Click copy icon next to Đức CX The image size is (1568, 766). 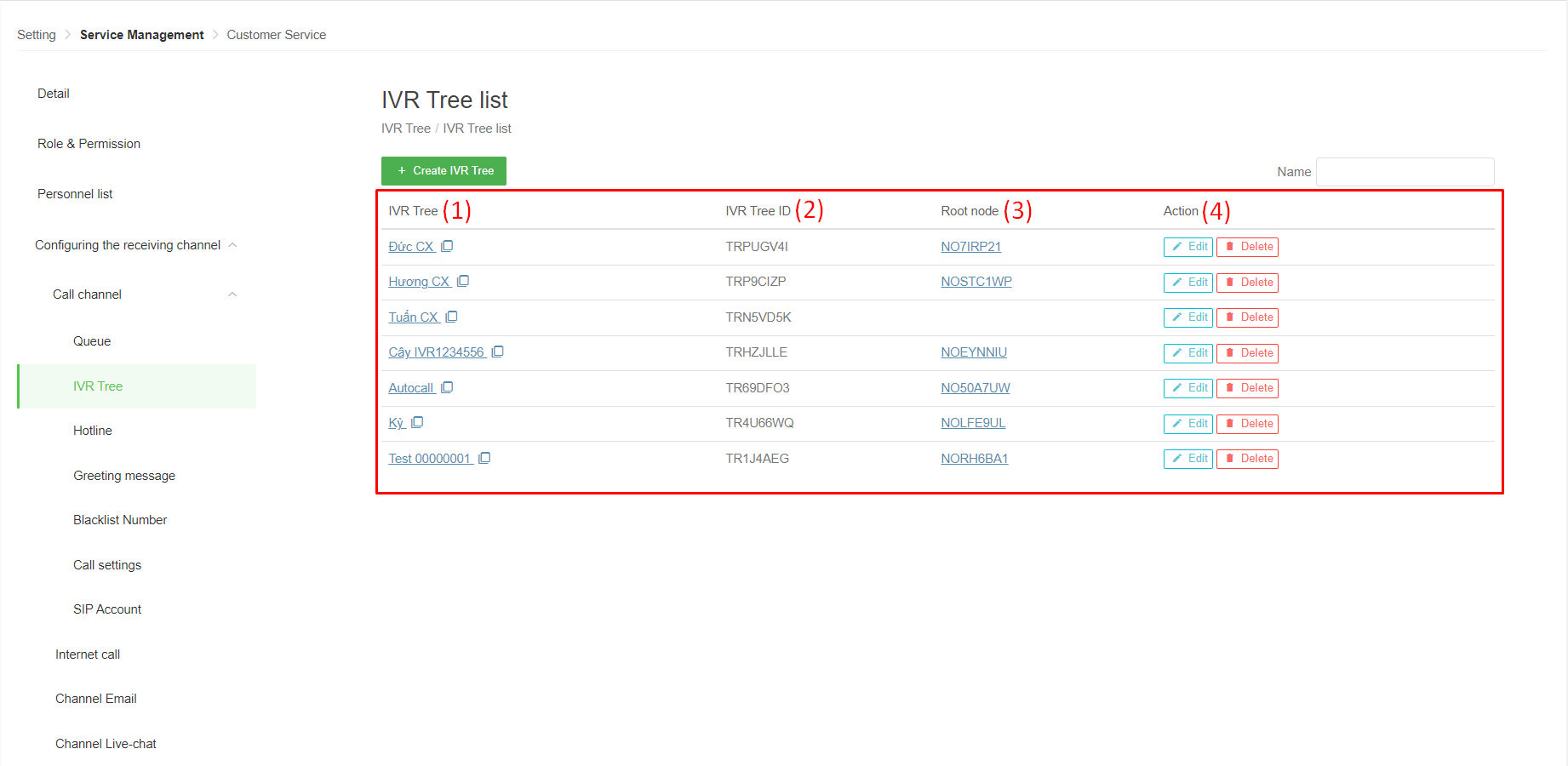point(447,246)
